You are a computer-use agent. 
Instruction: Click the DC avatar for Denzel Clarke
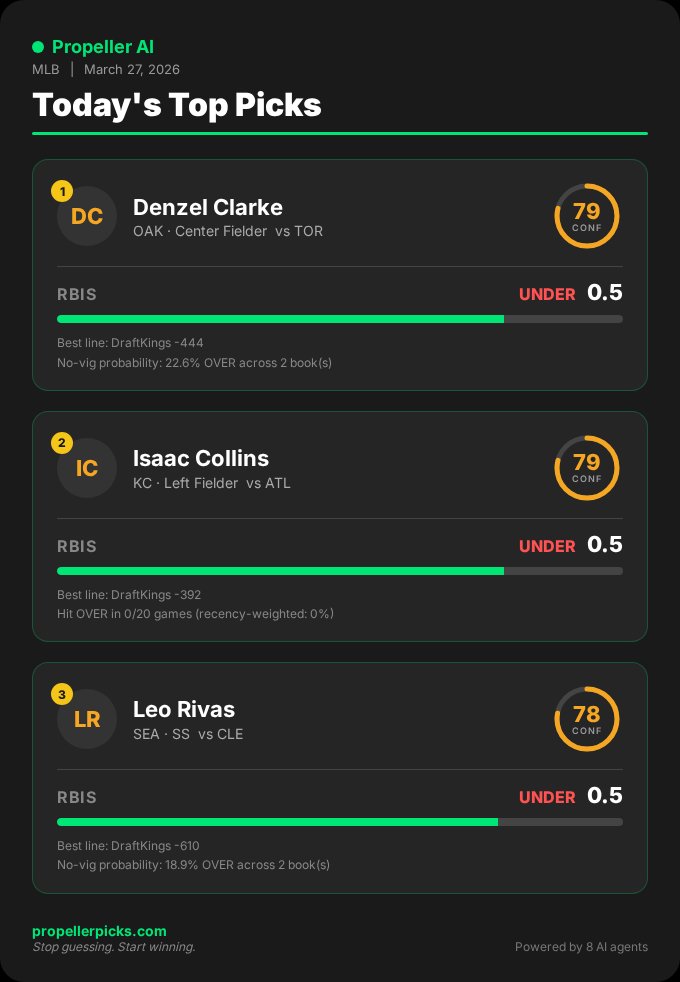click(x=87, y=216)
